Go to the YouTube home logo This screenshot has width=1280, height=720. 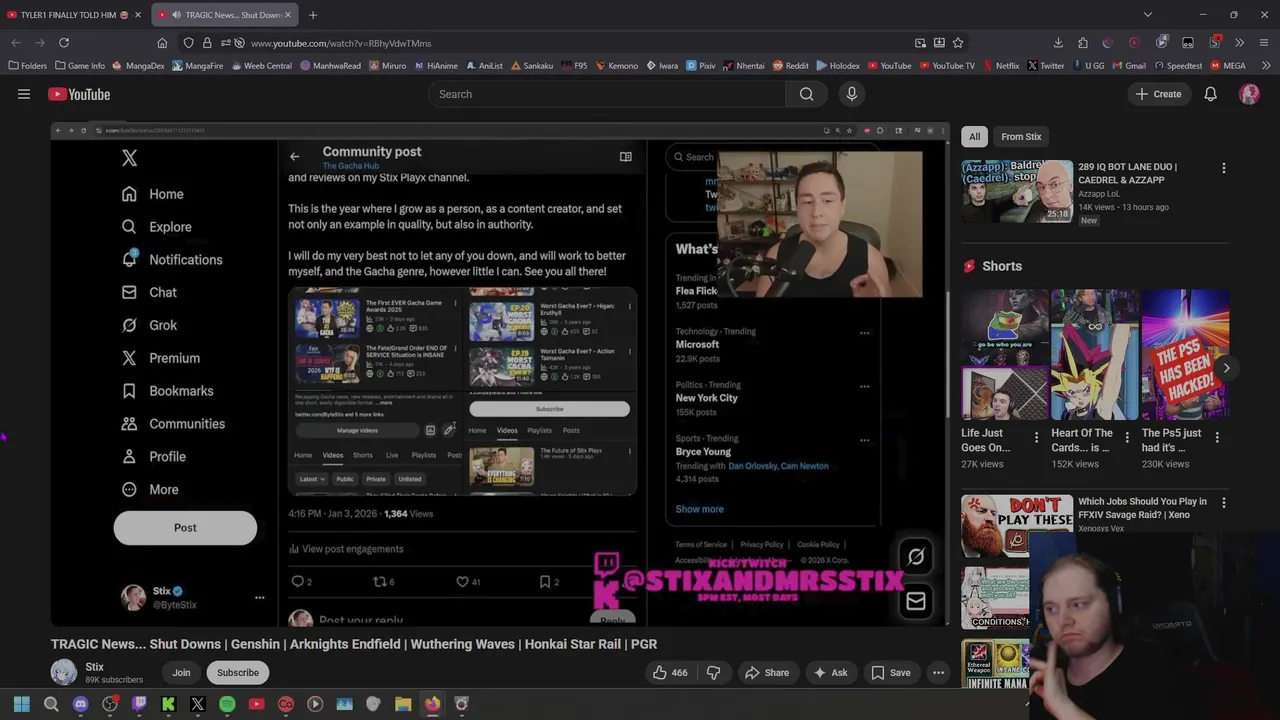pos(79,94)
